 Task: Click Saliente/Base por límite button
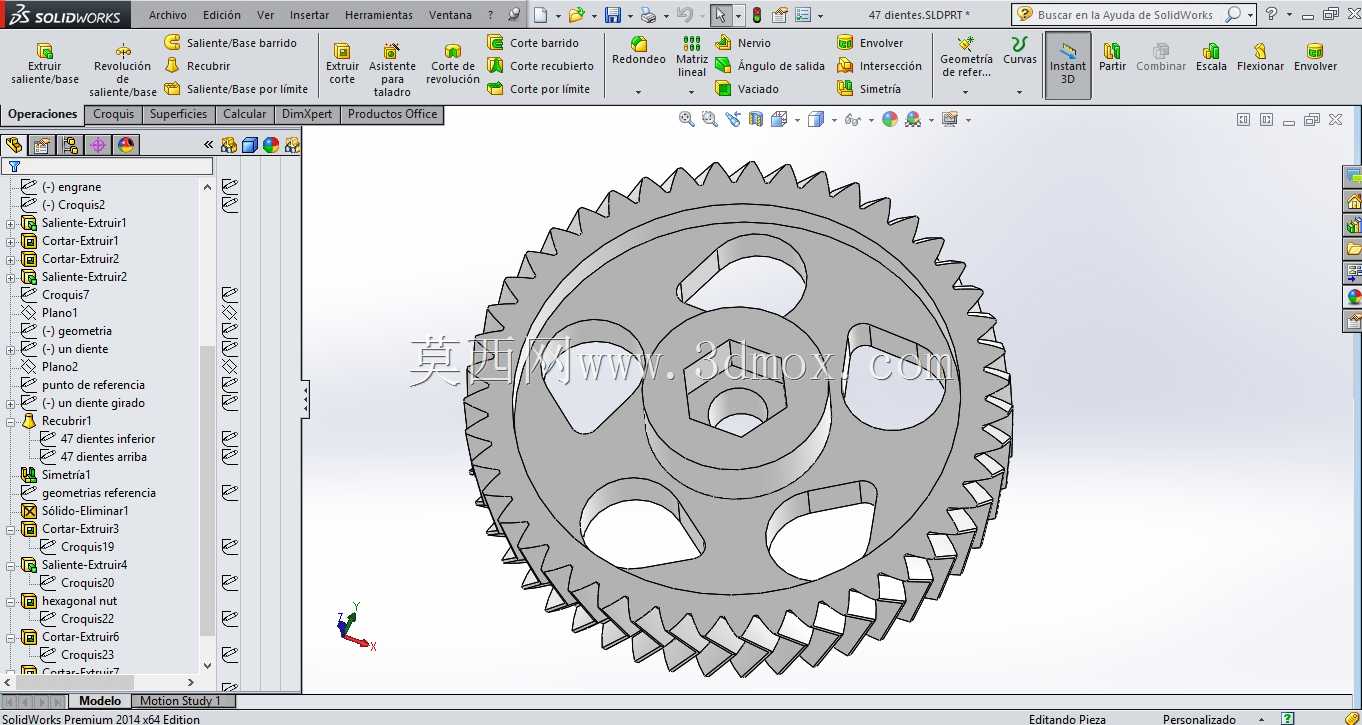pyautogui.click(x=236, y=89)
